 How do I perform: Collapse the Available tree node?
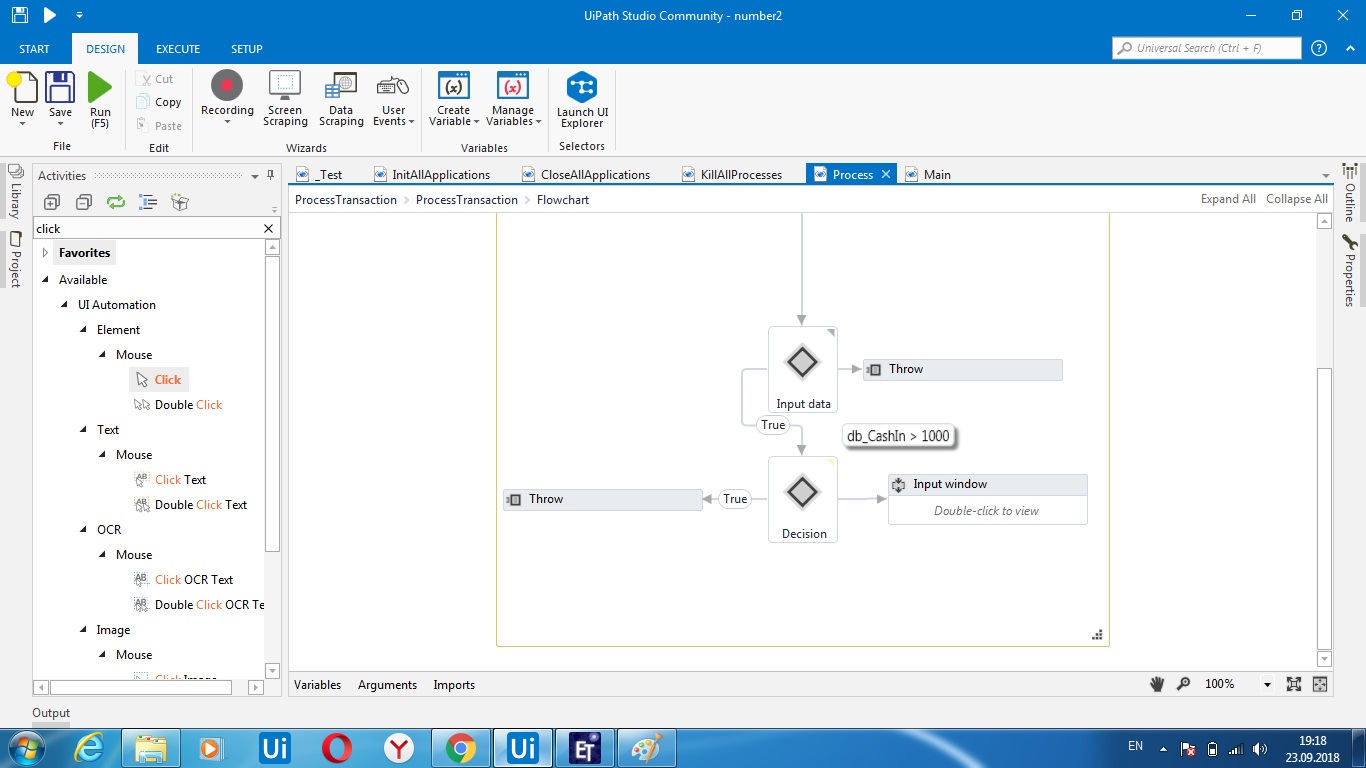pos(45,280)
